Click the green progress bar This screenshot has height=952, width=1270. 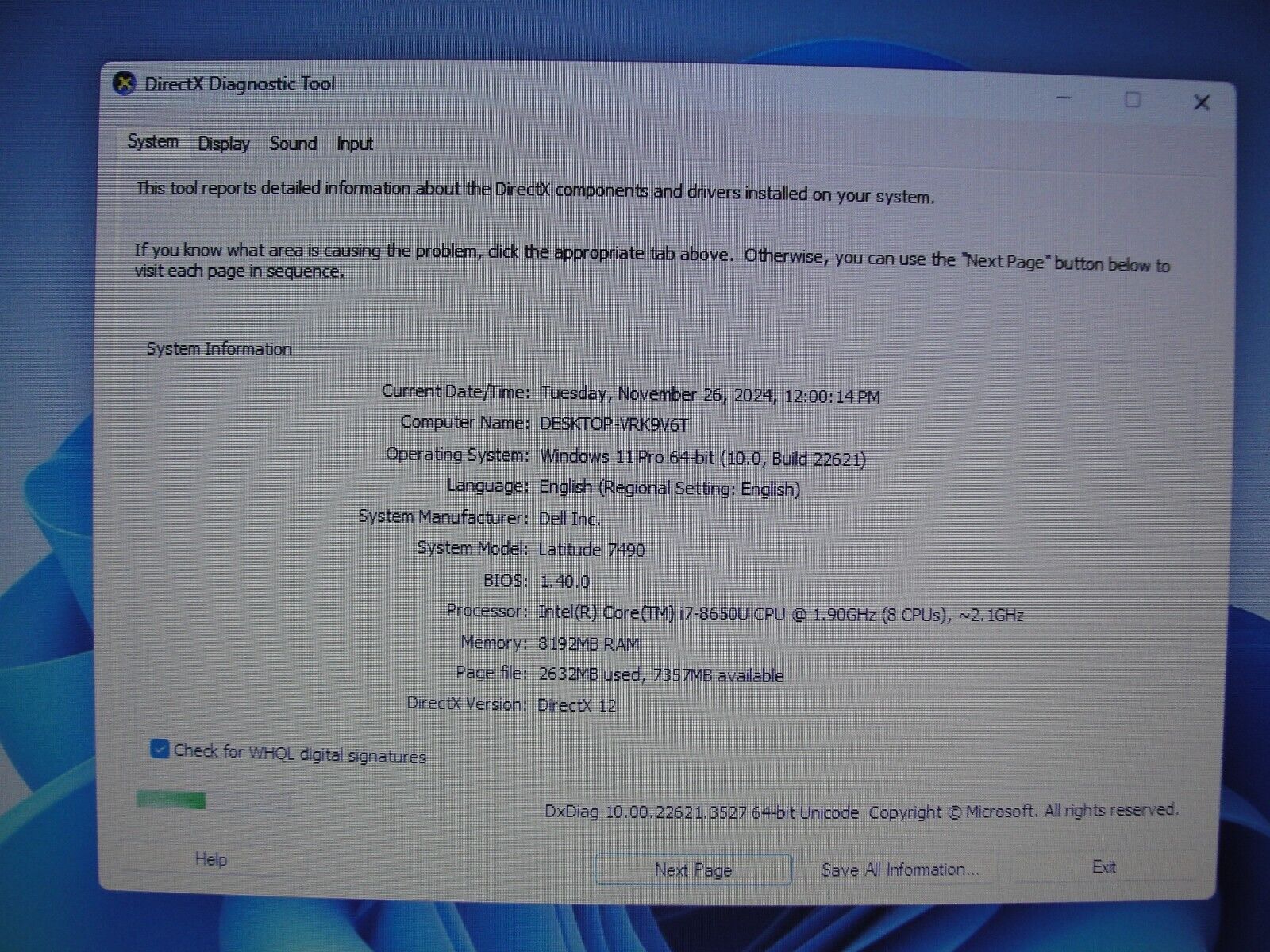171,800
